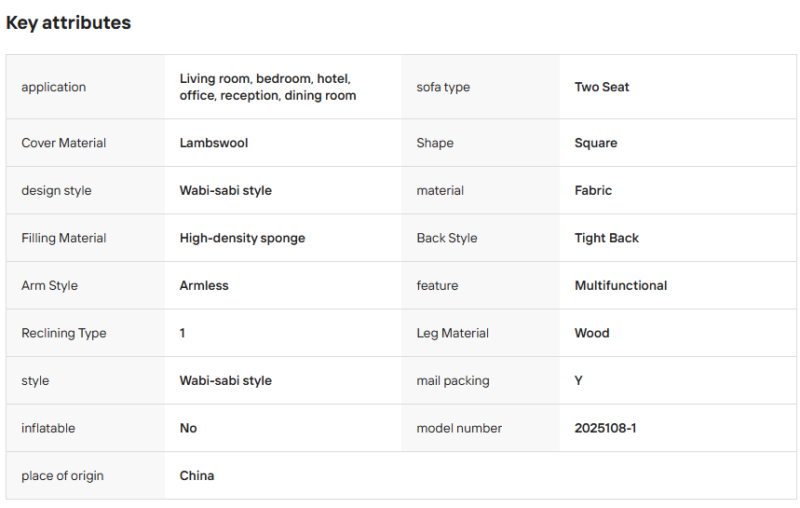Select the design style Wabi-sabi value
Viewport: 800px width, 508px height.
click(226, 190)
